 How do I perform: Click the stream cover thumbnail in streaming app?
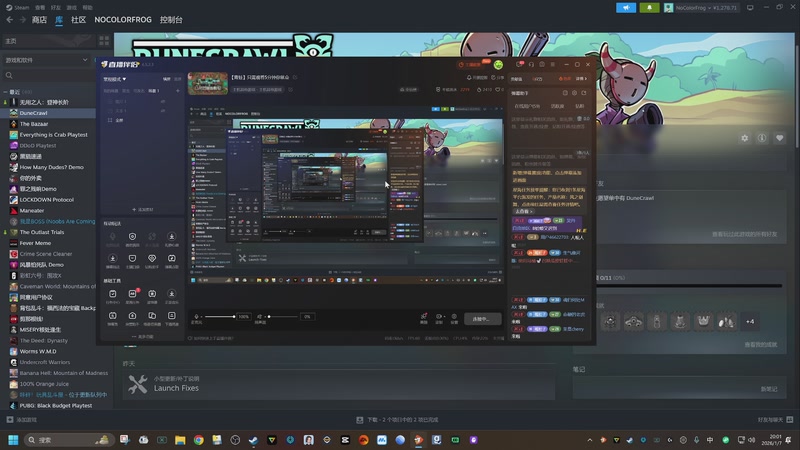[x=208, y=84]
